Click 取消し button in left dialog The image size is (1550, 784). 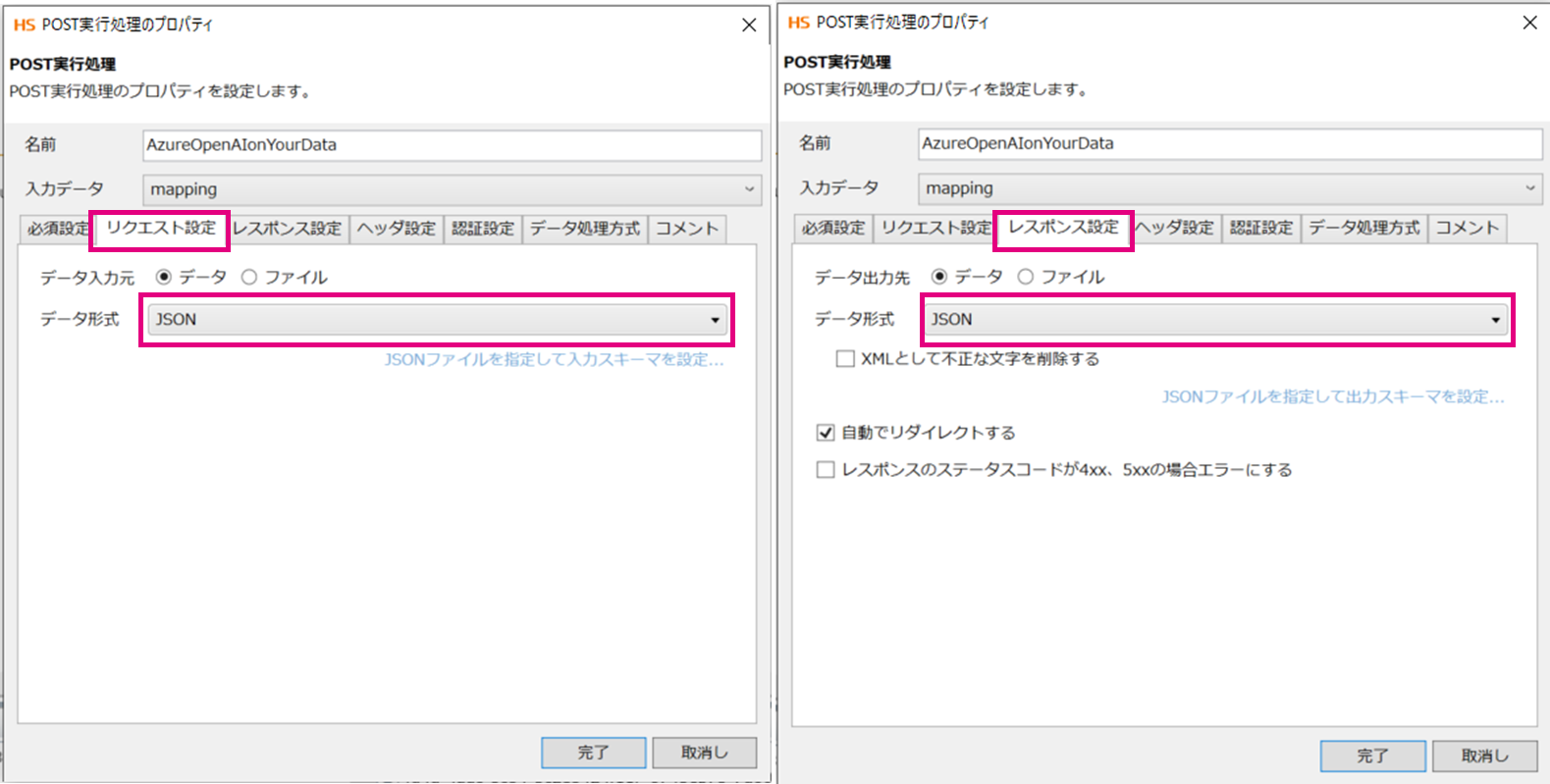[x=705, y=753]
